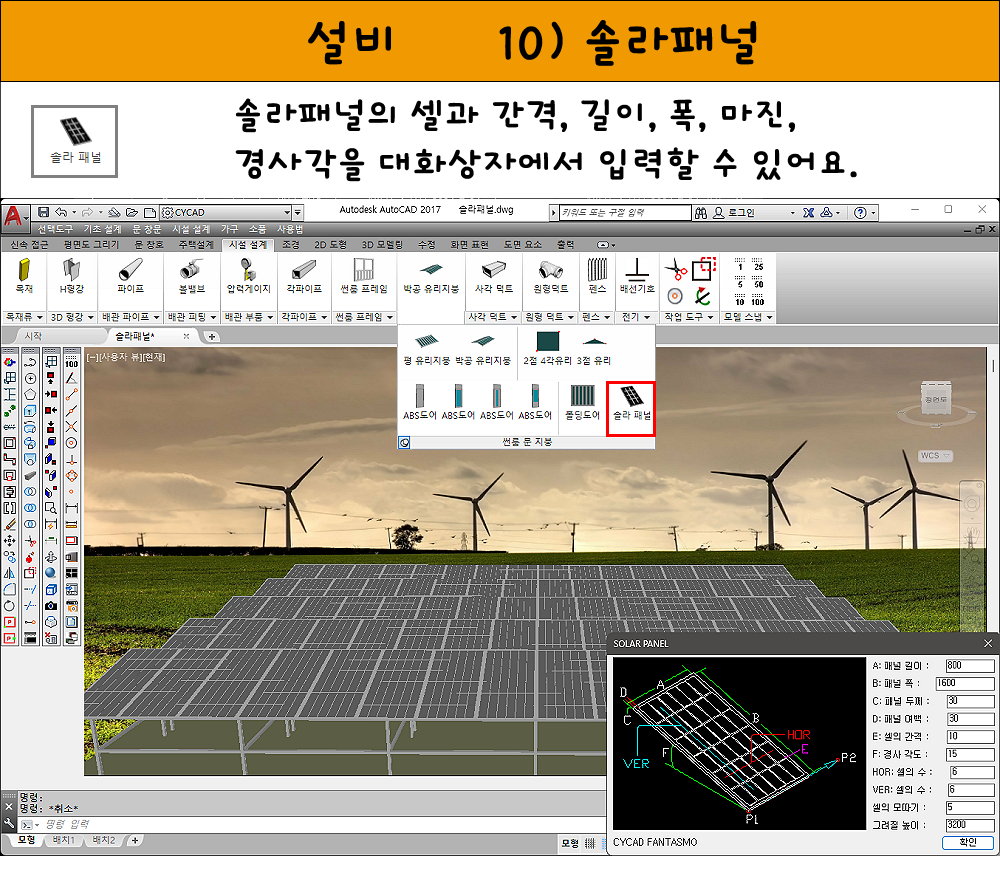Click the 로그인 sign-in button
The height and width of the screenshot is (882, 1000).
[x=735, y=213]
